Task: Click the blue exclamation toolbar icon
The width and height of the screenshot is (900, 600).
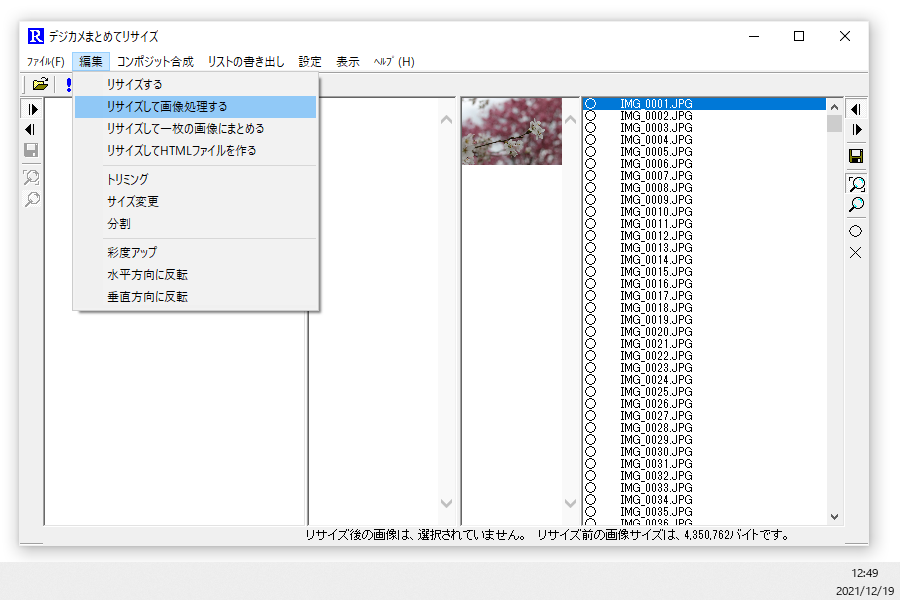Action: pos(68,84)
